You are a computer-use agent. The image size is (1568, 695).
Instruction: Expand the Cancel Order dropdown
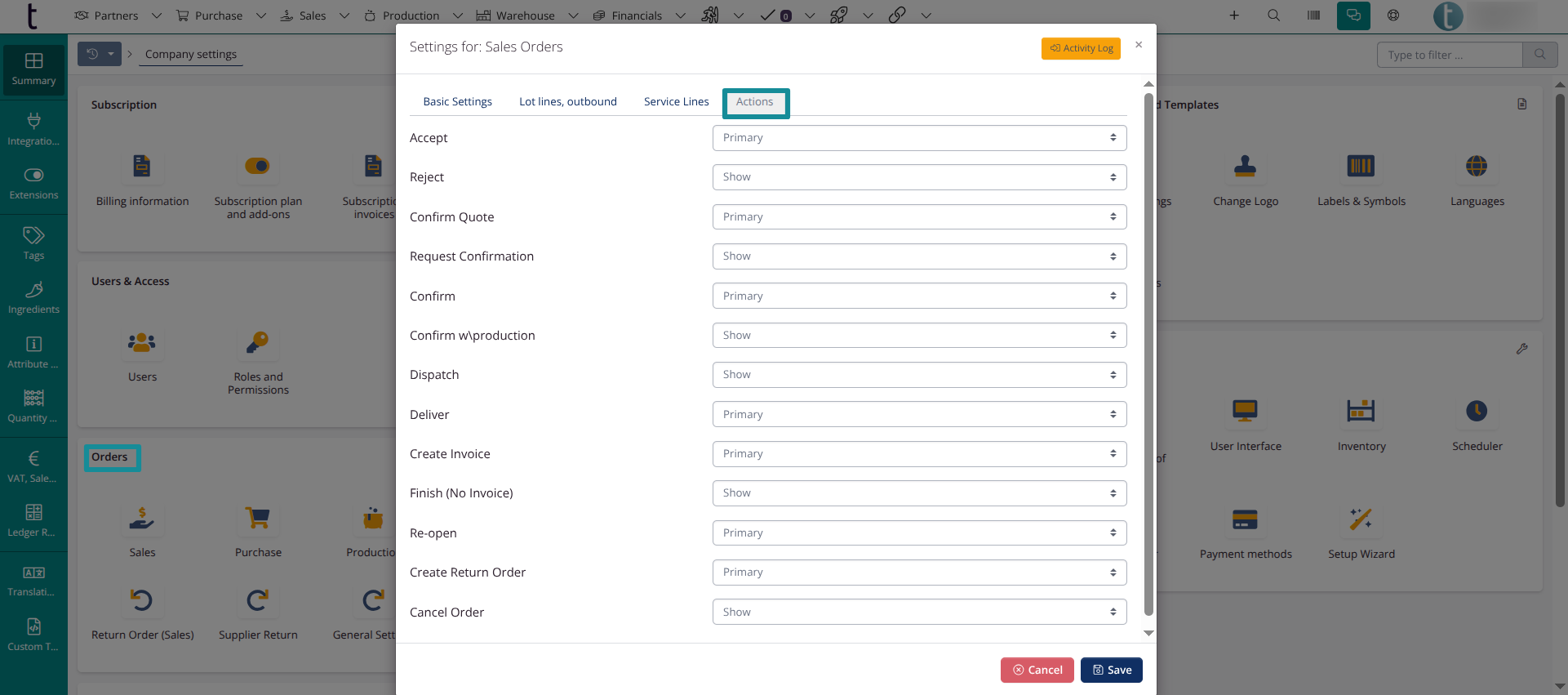[x=919, y=613]
